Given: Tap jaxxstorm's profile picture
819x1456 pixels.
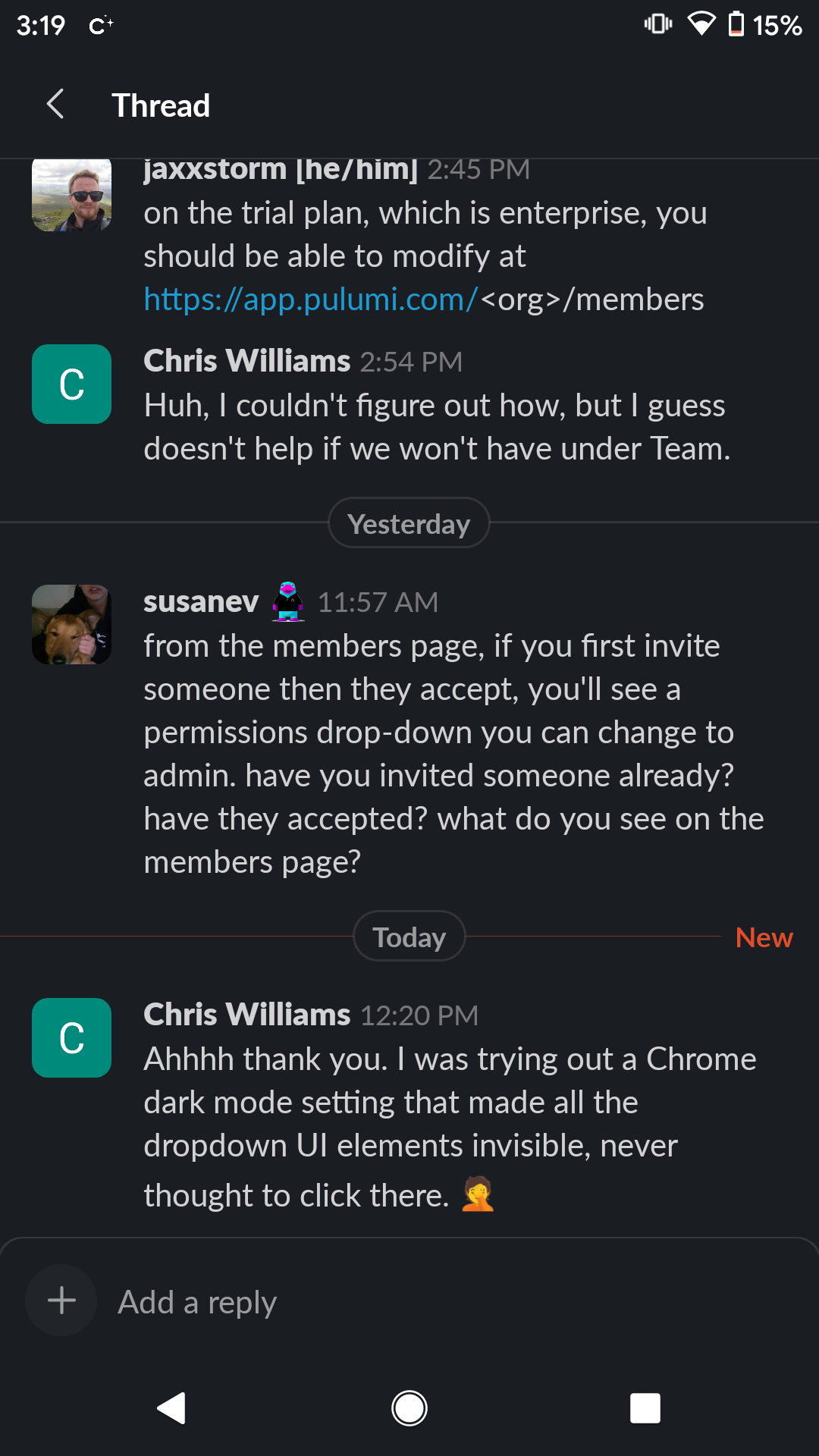Looking at the screenshot, I should 71,194.
